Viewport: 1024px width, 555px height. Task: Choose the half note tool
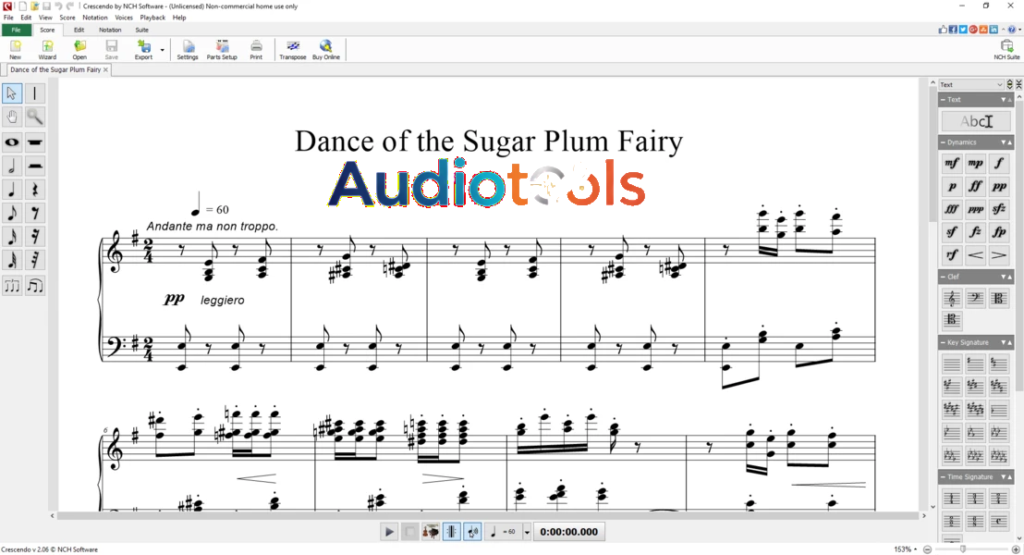(x=12, y=166)
